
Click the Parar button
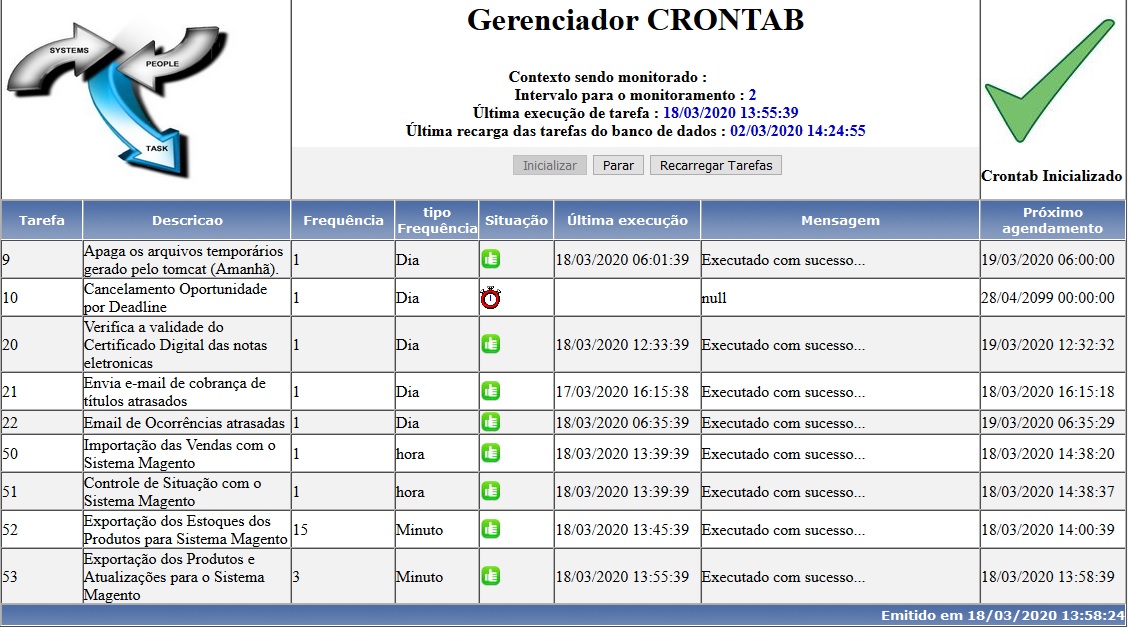[x=617, y=165]
